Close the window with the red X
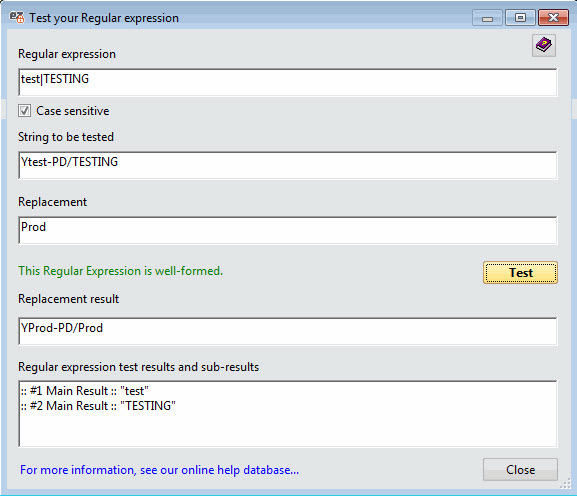 click(x=553, y=18)
